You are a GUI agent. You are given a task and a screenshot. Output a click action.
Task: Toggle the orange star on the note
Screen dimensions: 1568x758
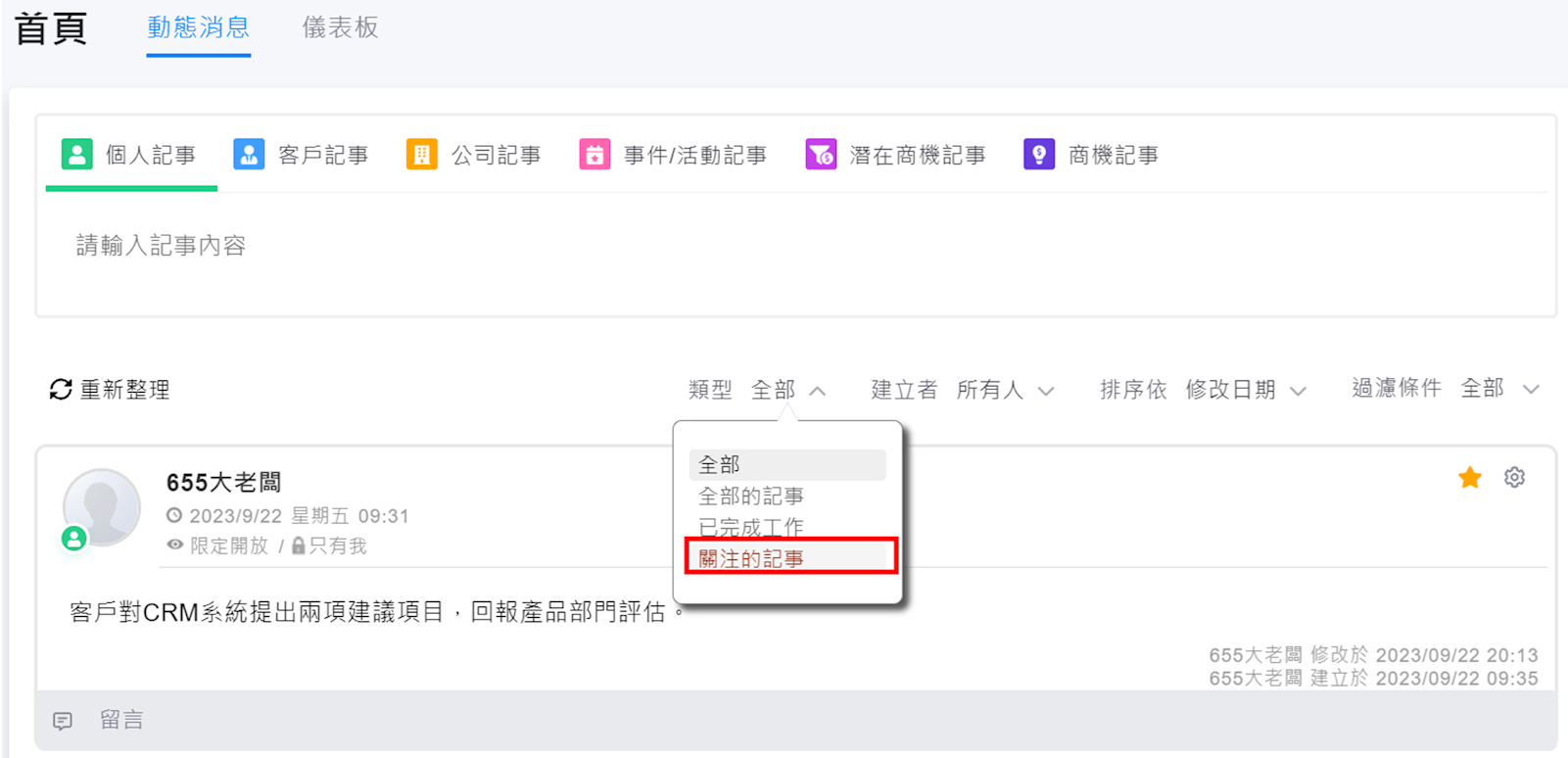1469,478
